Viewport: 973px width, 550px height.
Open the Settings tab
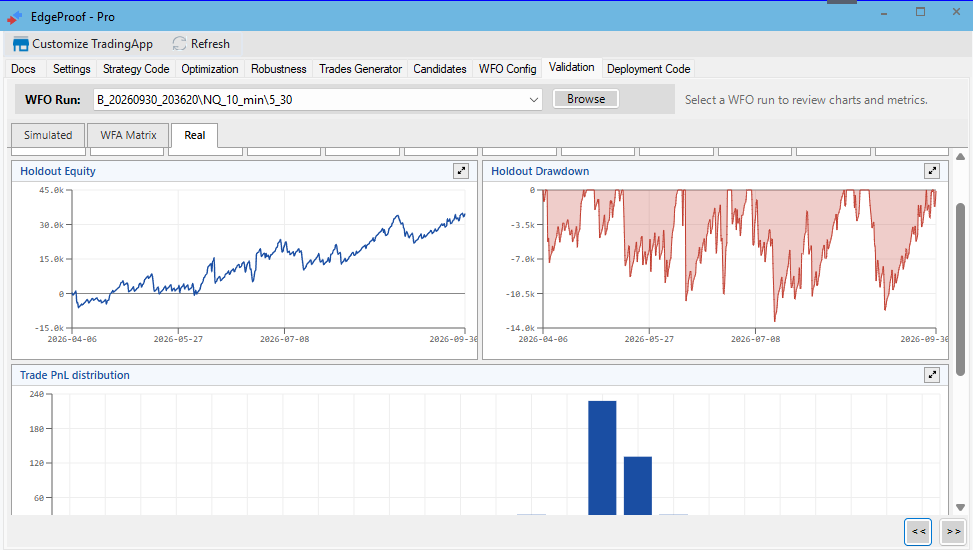click(x=71, y=69)
